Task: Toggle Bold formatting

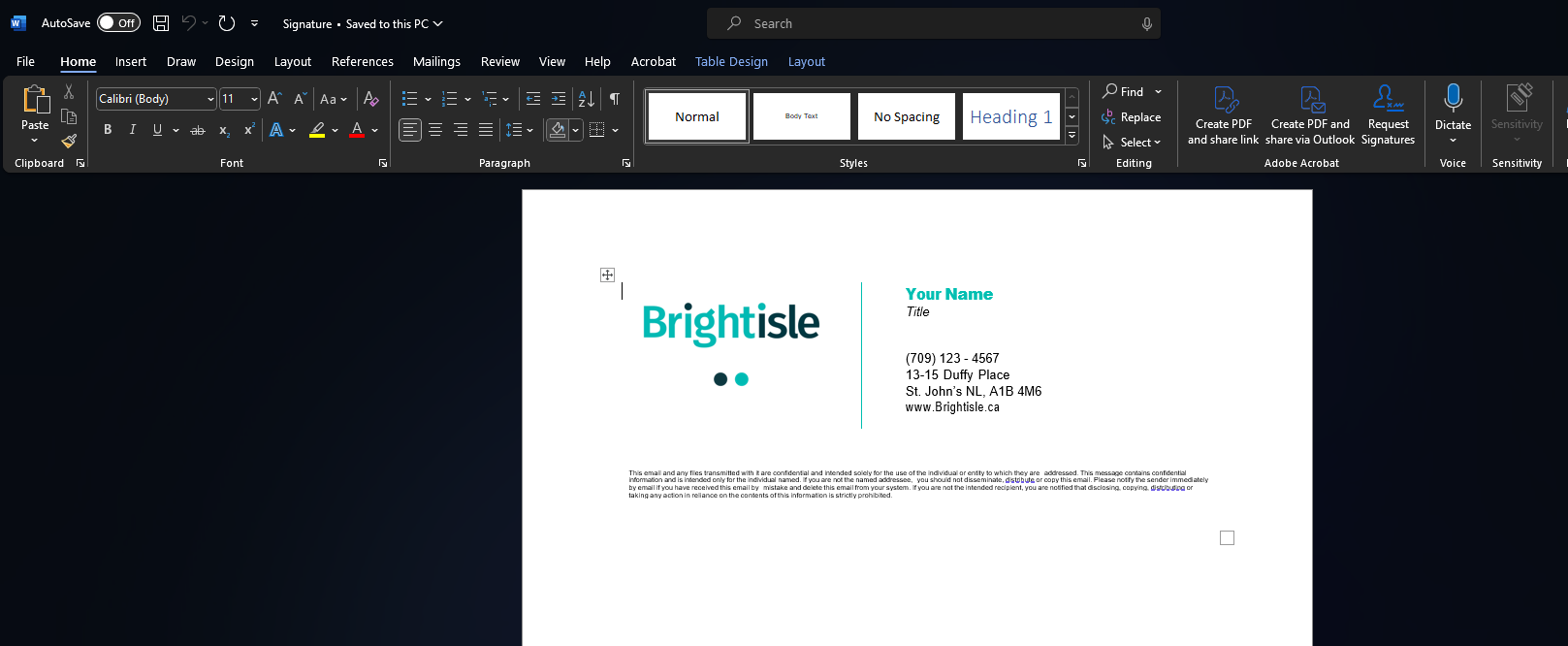Action: coord(108,130)
